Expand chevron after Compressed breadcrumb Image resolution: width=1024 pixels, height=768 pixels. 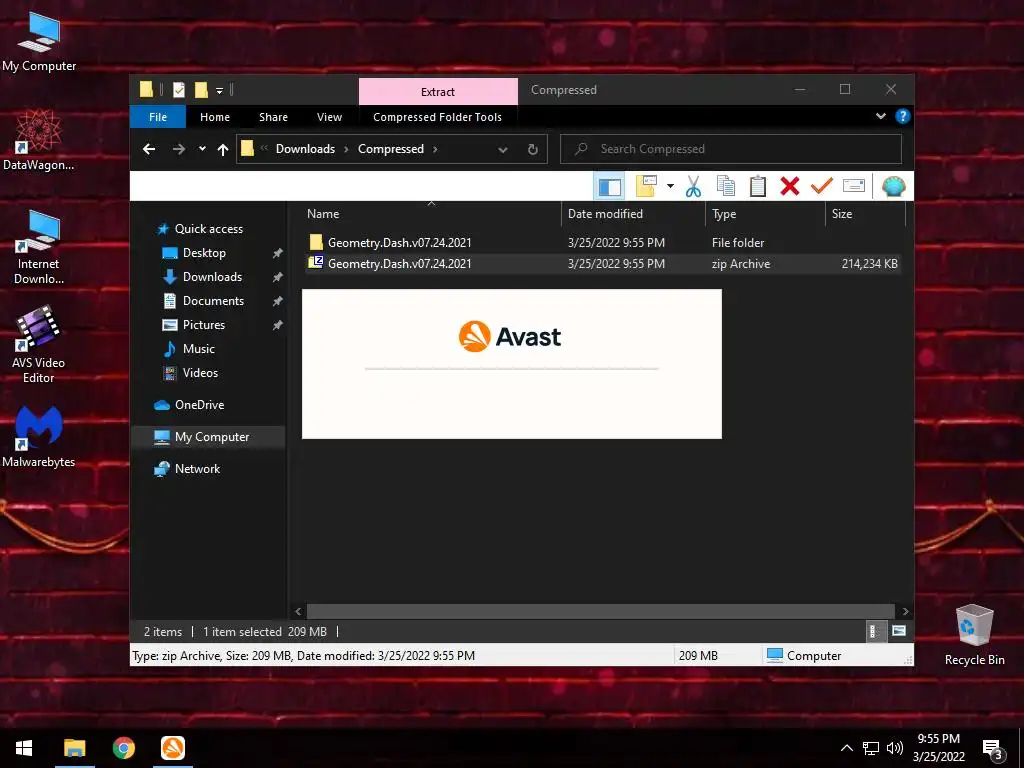pos(435,150)
